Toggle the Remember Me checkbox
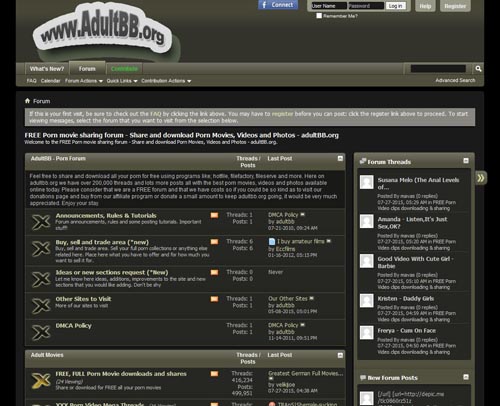The image size is (500, 406). (319, 16)
